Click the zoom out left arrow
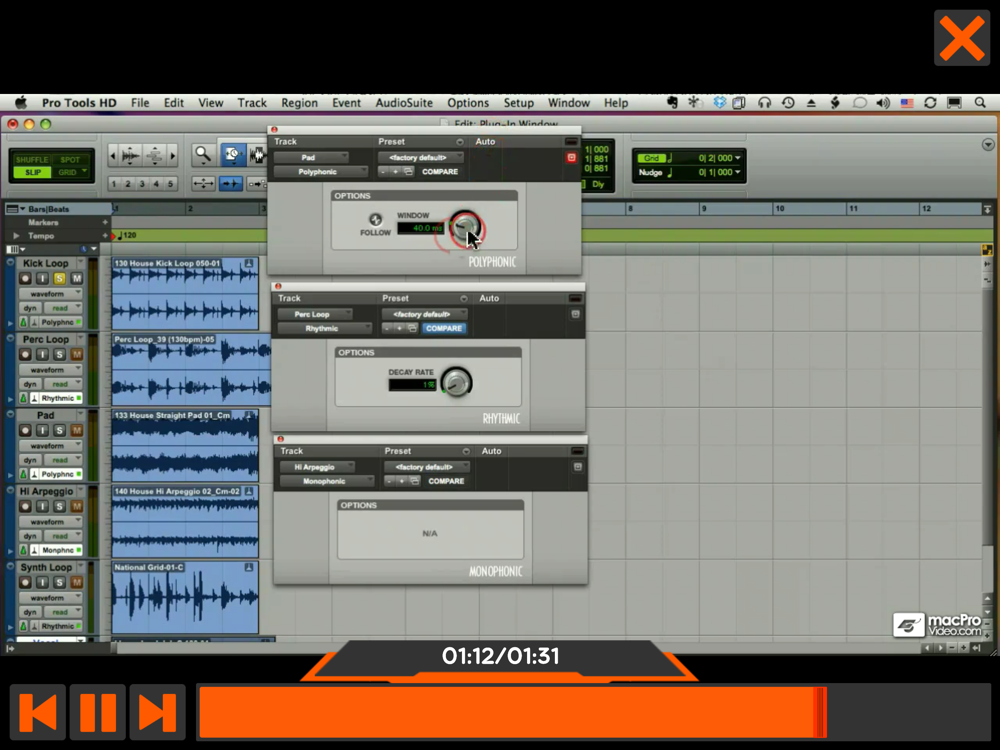1000x750 pixels. click(x=113, y=155)
